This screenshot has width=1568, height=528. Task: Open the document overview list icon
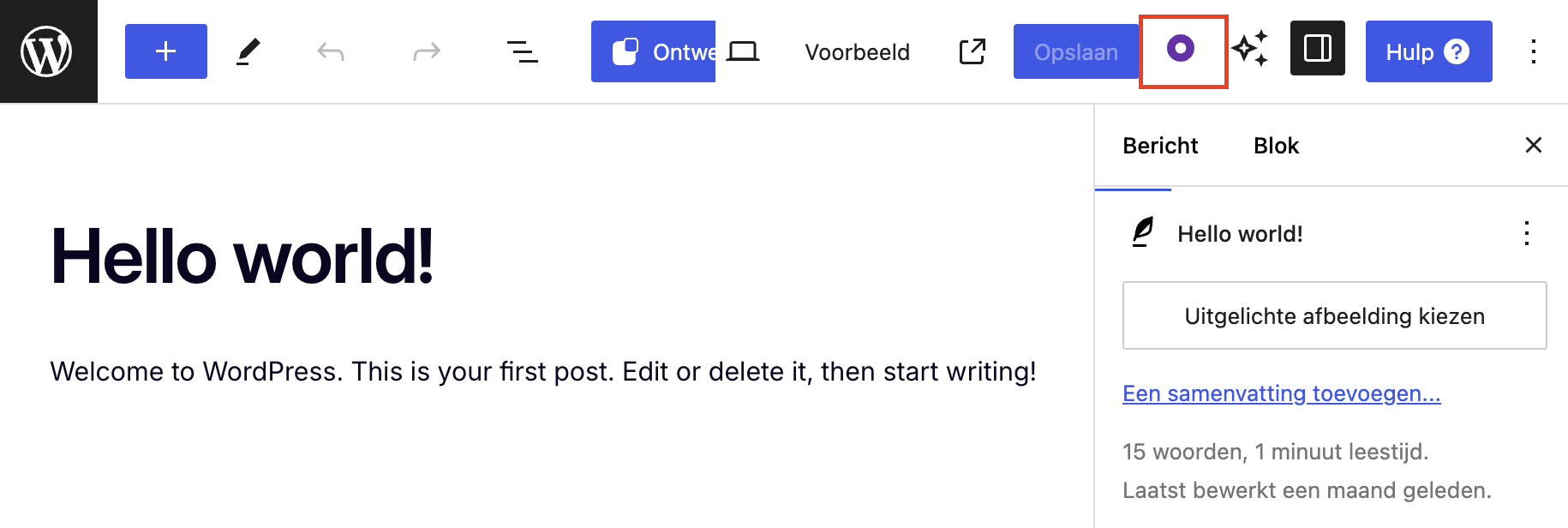click(x=523, y=52)
